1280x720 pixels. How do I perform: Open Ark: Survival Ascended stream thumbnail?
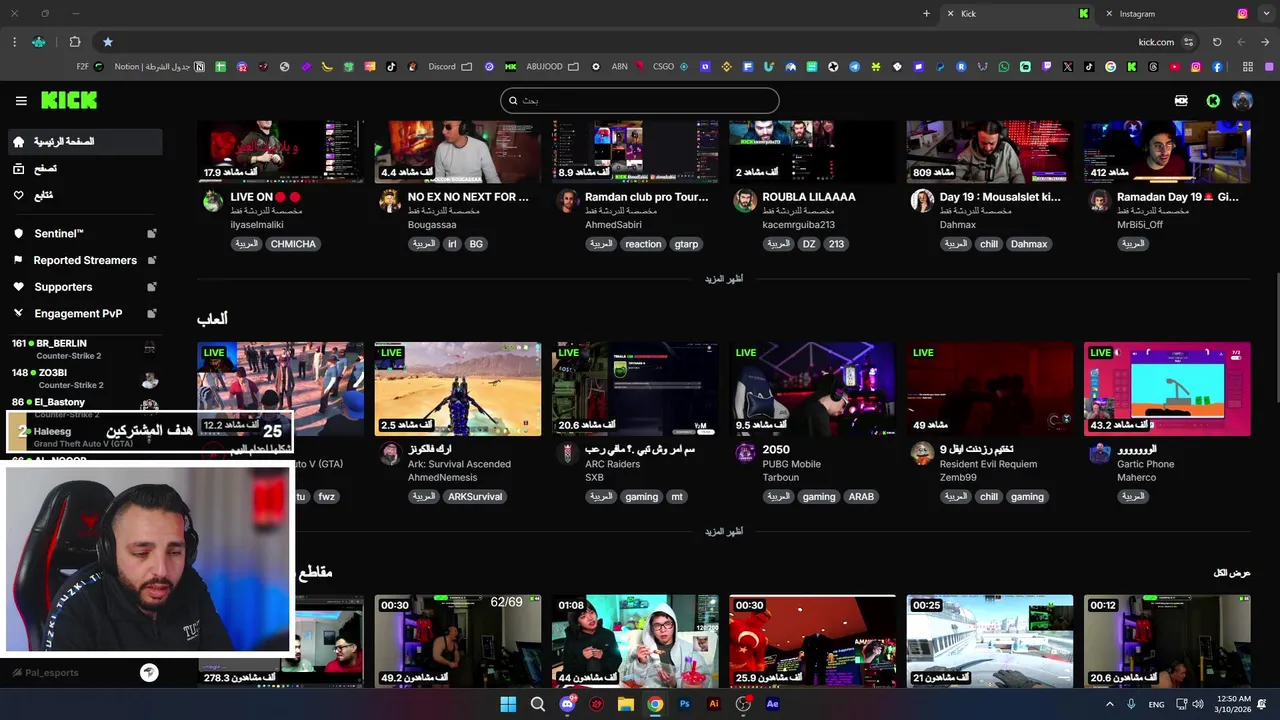[458, 389]
